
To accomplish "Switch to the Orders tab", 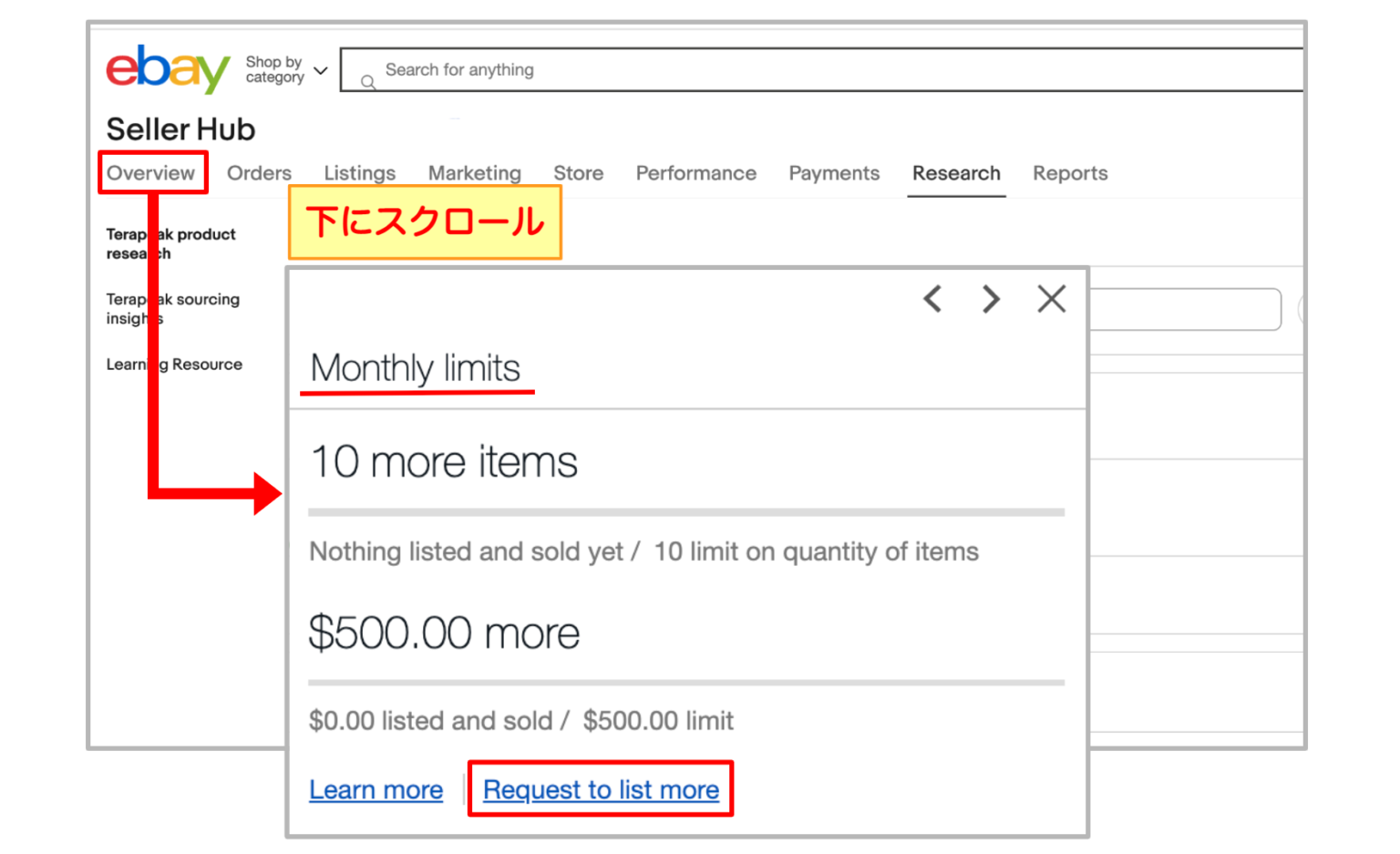I will pos(259,173).
